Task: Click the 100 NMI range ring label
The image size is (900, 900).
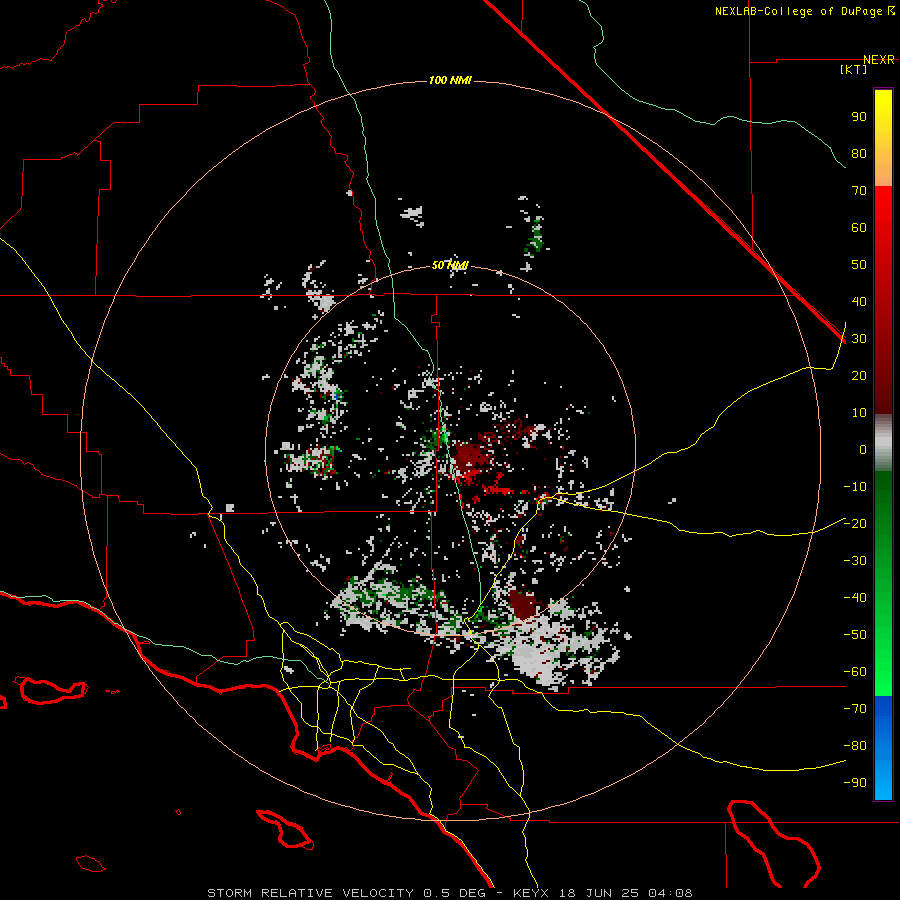Action: pyautogui.click(x=450, y=80)
